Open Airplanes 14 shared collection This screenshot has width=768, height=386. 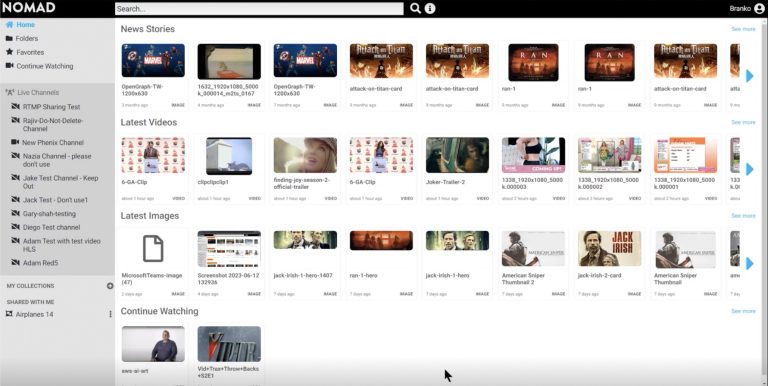pyautogui.click(x=34, y=314)
